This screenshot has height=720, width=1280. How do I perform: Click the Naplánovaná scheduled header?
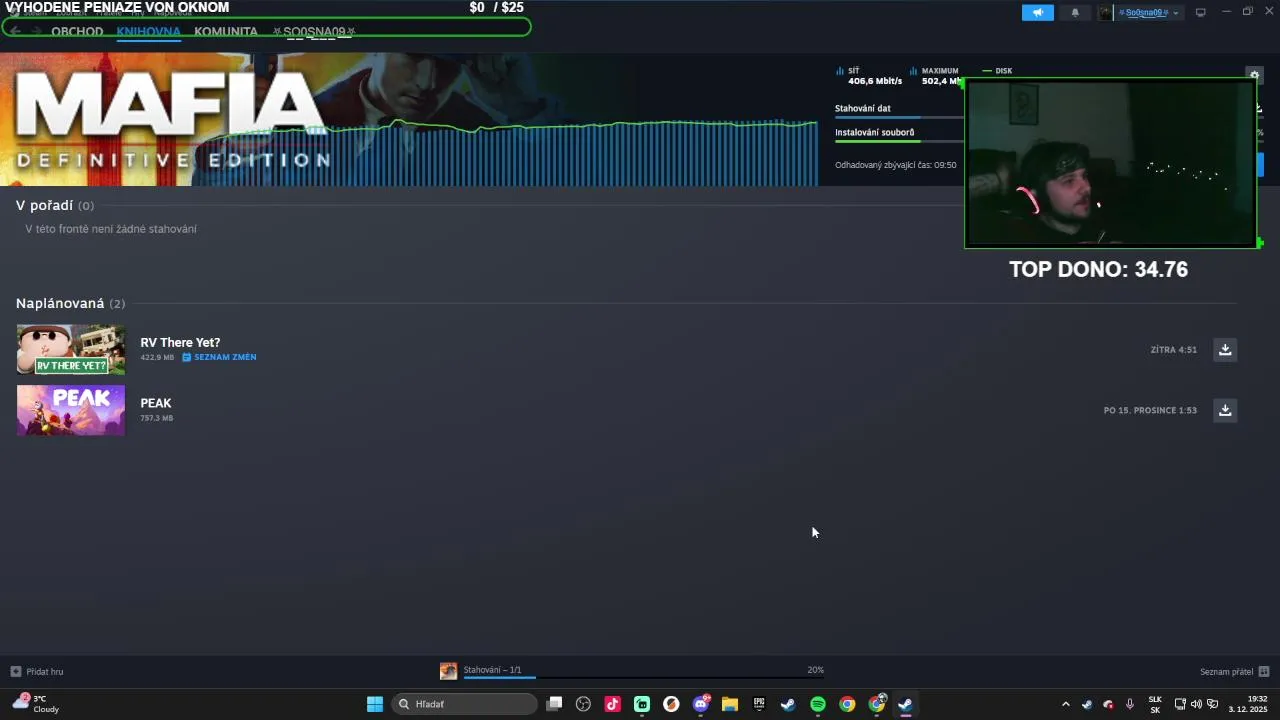point(70,303)
